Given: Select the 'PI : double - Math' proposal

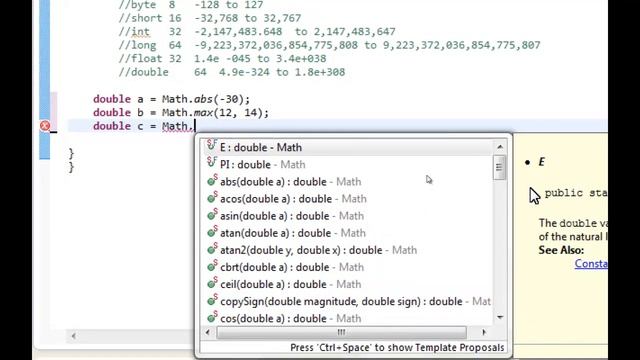Looking at the screenshot, I should (x=348, y=164).
